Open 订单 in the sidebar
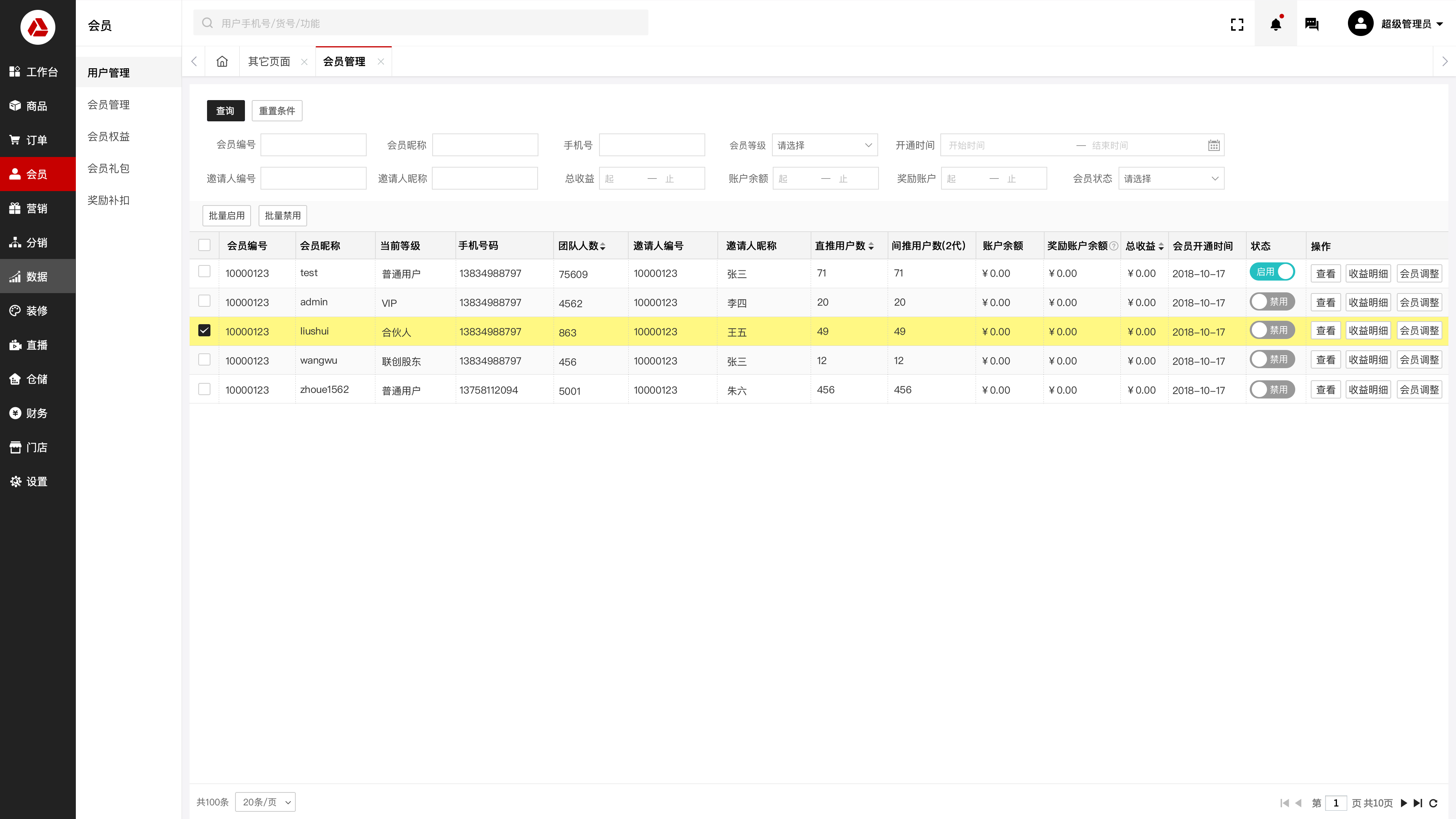Viewport: 1456px width, 819px height. (38, 140)
